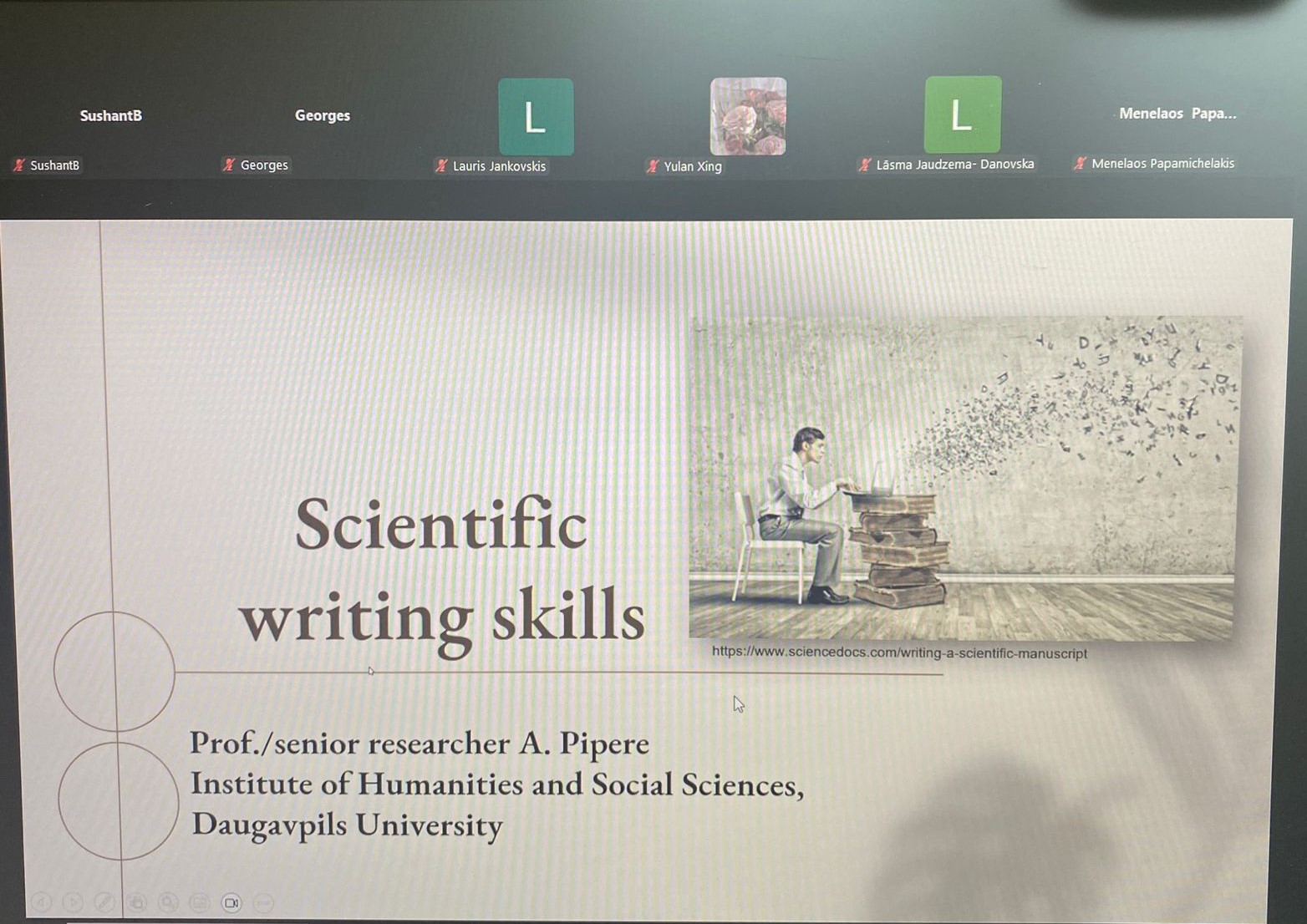This screenshot has height=924, width=1307.
Task: Click Lāsma Jaudzema-Danovska's green avatar
Action: tap(963, 114)
